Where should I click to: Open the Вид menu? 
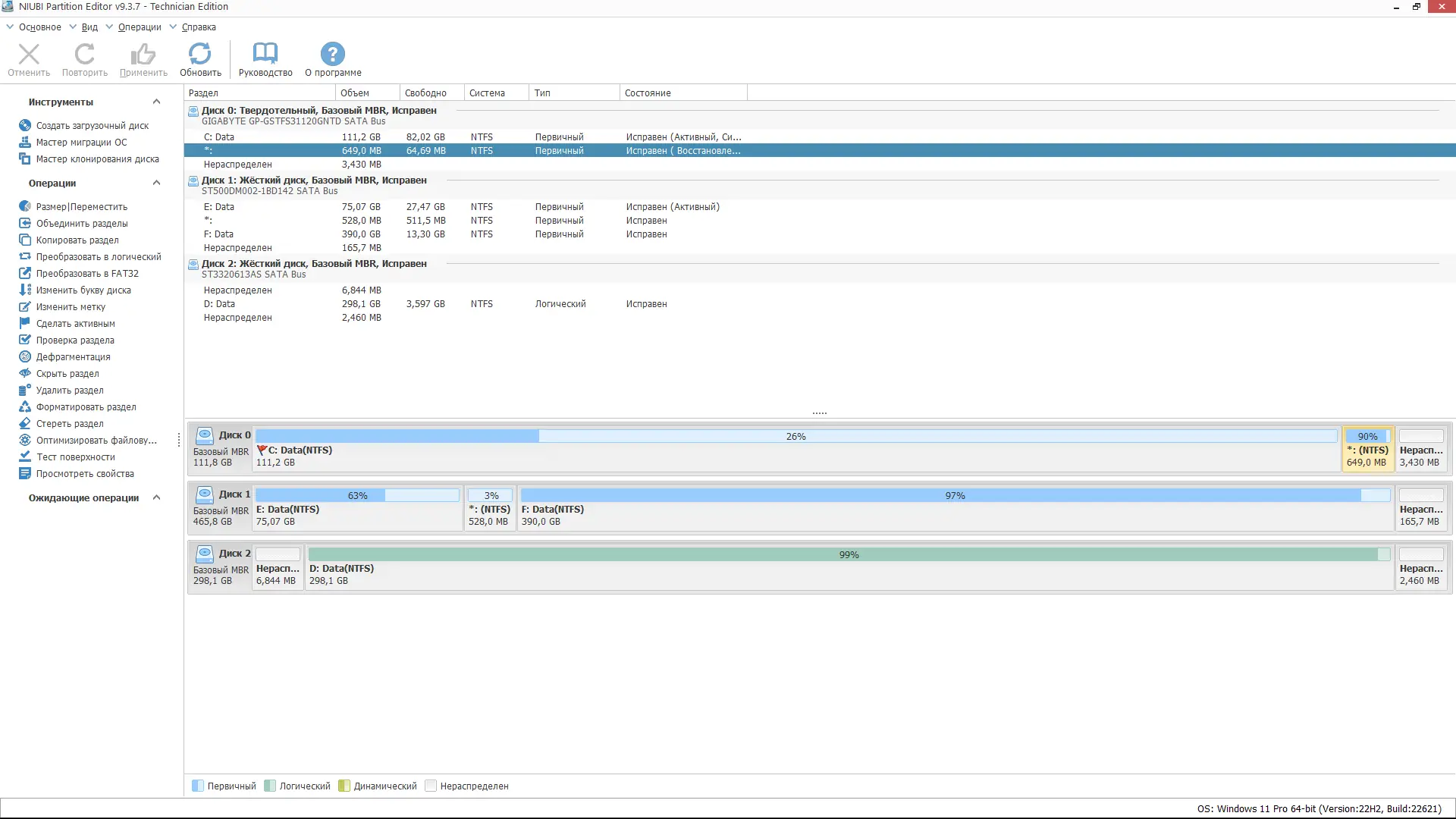click(89, 27)
